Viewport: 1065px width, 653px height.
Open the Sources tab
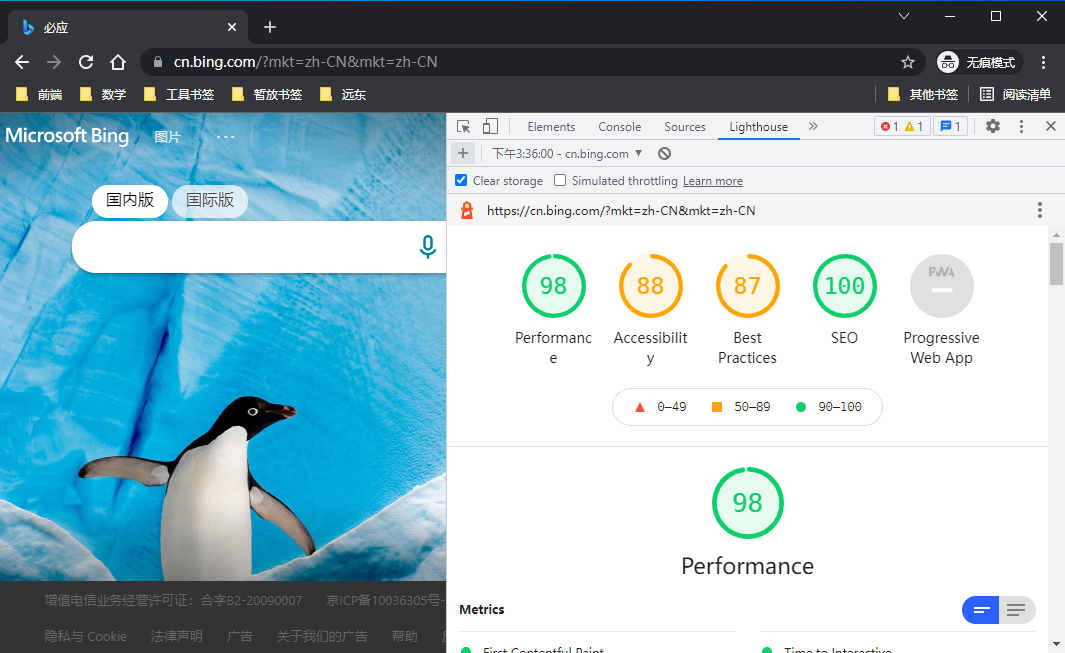[684, 127]
